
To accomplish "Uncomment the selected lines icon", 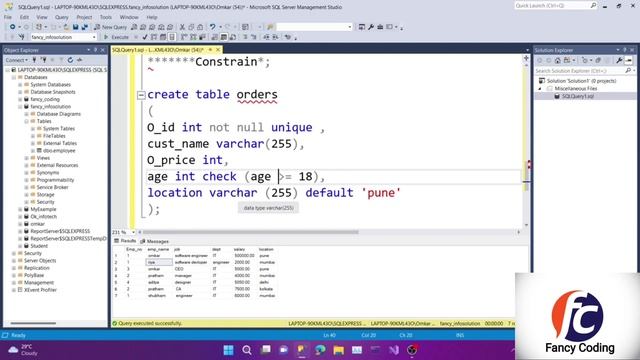I will coord(253,37).
